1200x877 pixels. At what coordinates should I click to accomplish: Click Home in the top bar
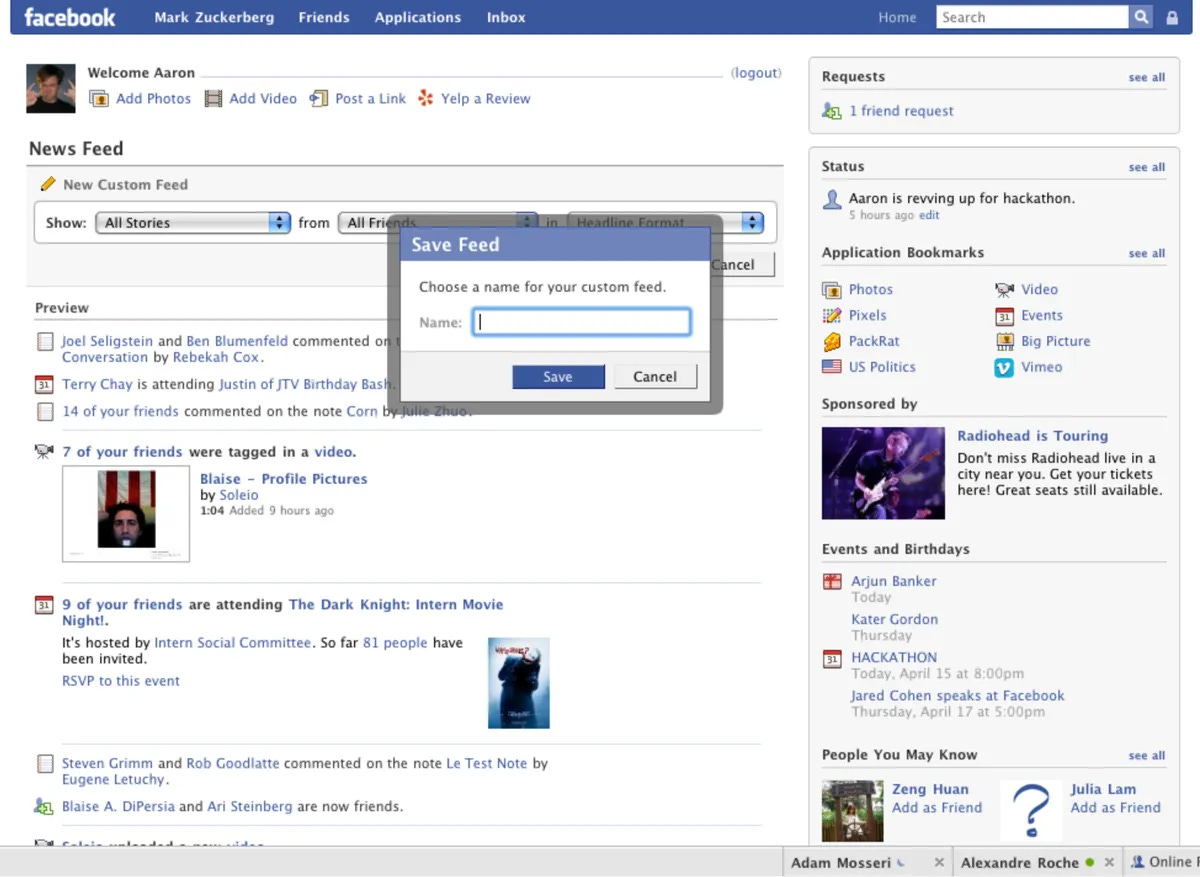point(897,17)
